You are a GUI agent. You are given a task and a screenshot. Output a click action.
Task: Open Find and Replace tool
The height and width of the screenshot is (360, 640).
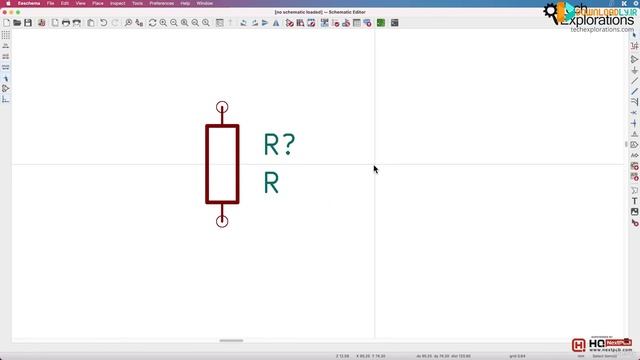tap(139, 23)
